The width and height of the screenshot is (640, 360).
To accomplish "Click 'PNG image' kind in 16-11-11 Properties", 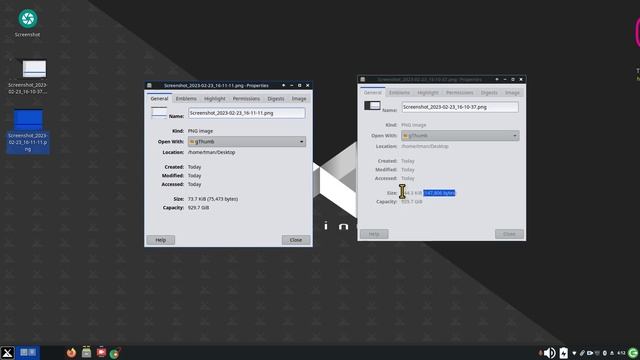I will point(200,131).
